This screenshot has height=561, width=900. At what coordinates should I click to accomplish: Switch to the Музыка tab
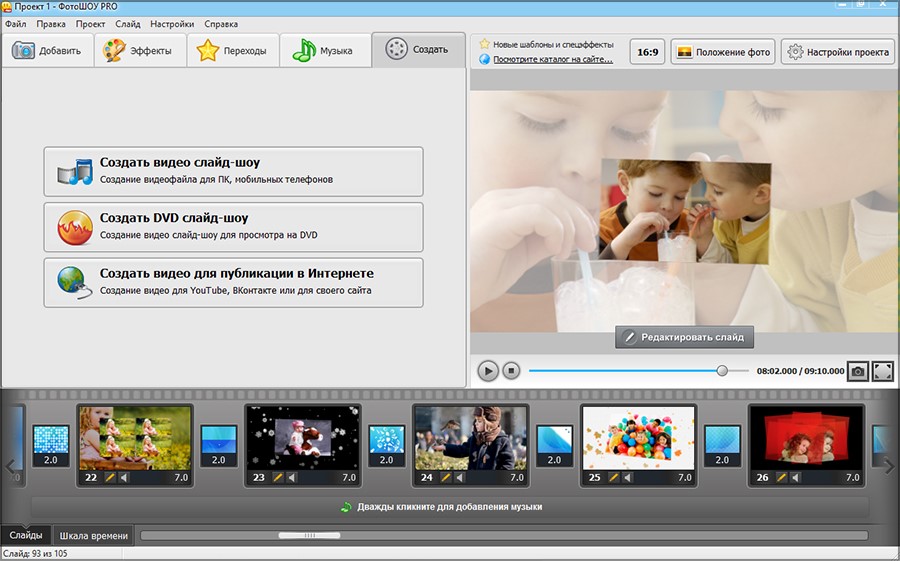(325, 51)
